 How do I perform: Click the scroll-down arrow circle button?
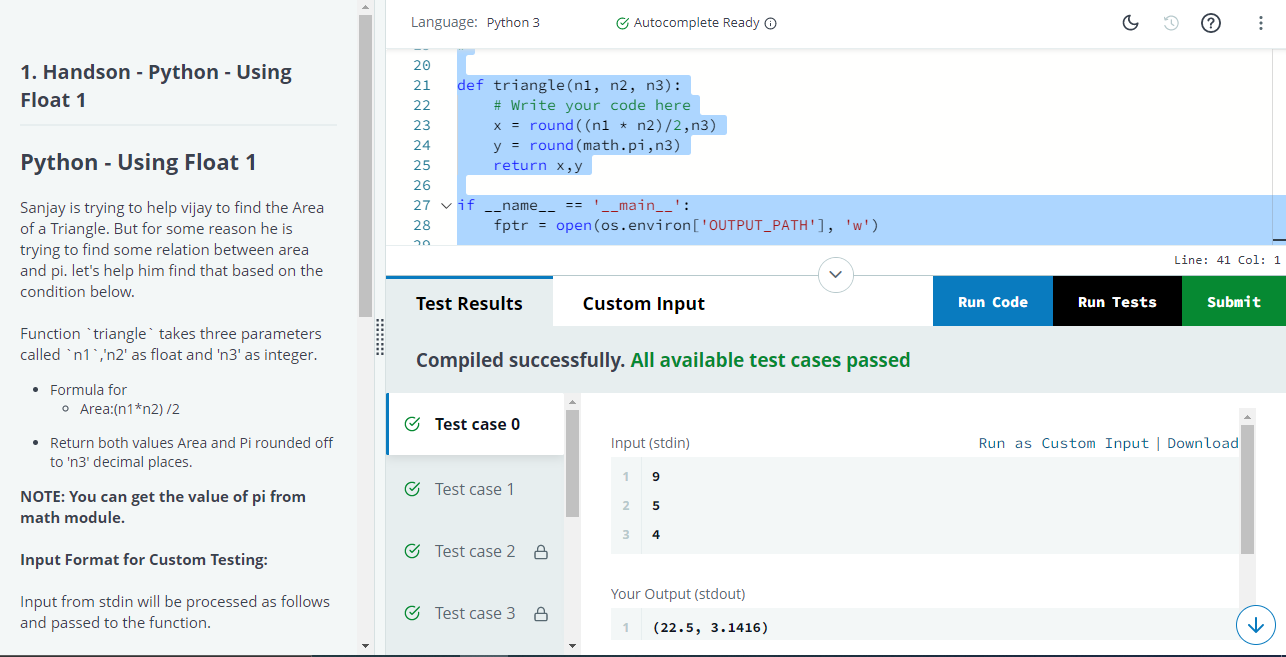point(1256,624)
